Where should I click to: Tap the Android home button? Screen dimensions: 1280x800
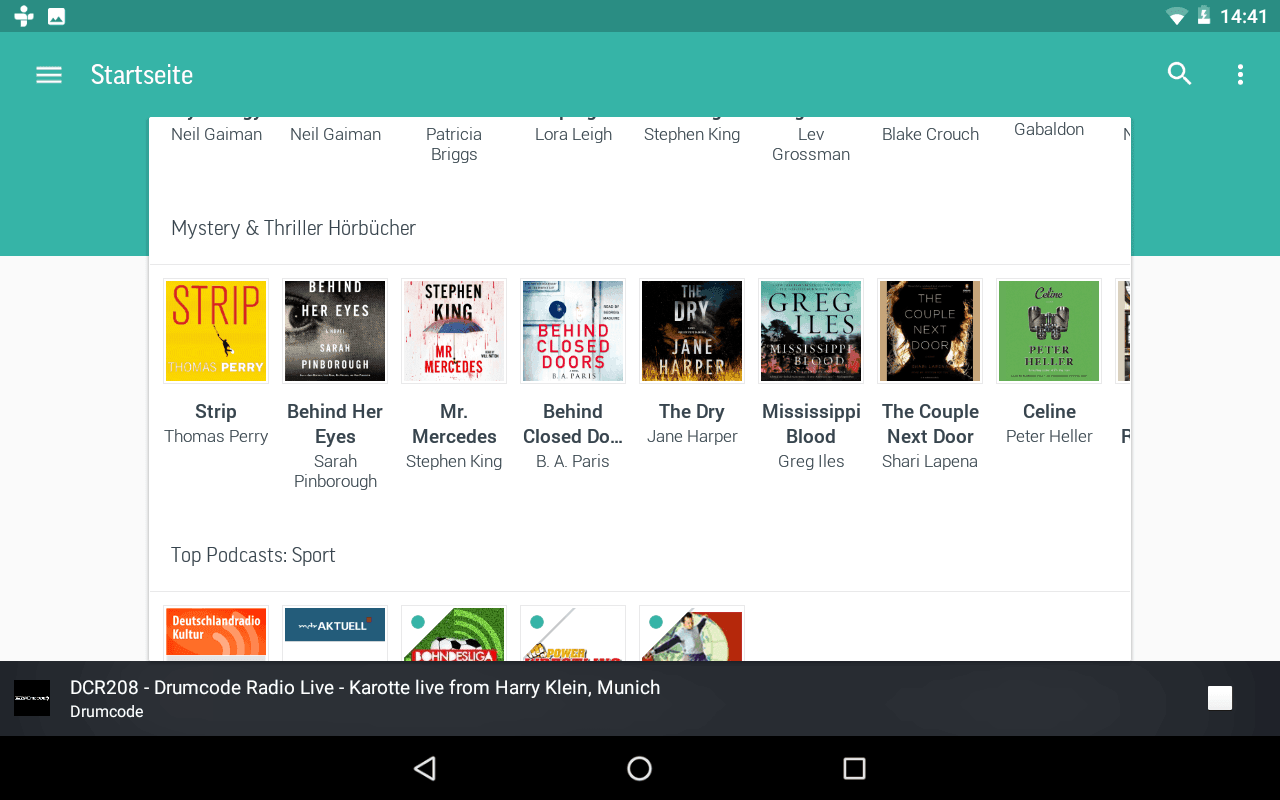pyautogui.click(x=639, y=768)
